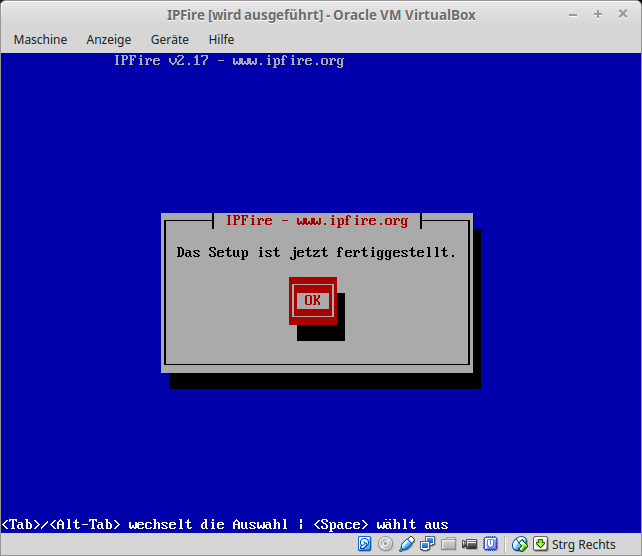Open the Maschine menu
This screenshot has width=642, height=556.
click(40, 40)
